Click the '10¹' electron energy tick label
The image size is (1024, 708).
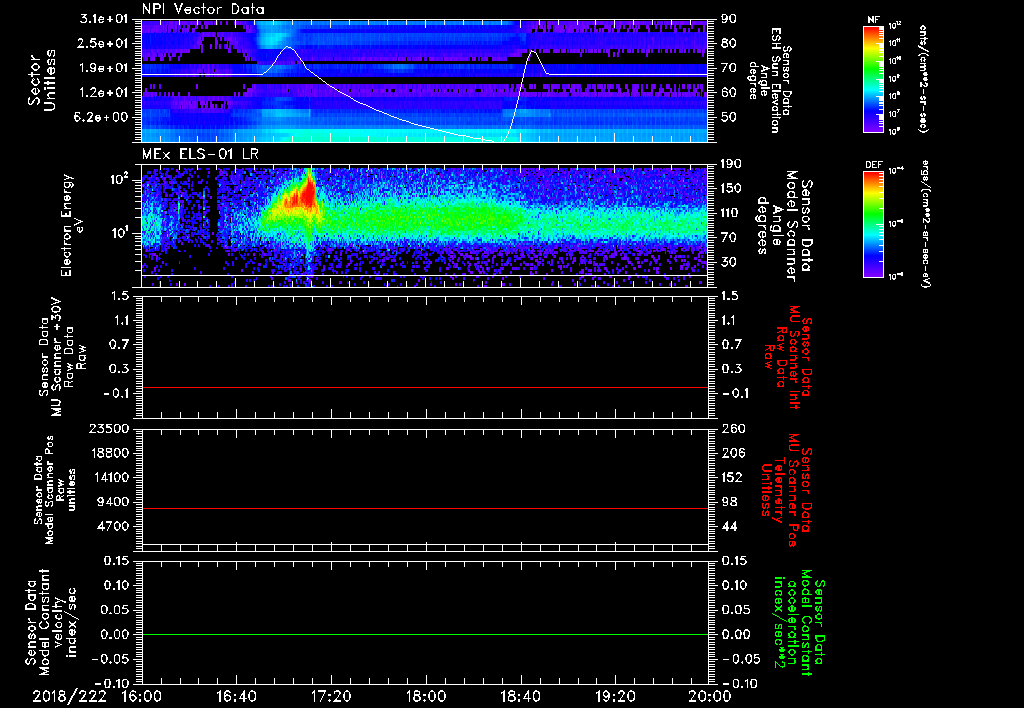(x=123, y=233)
